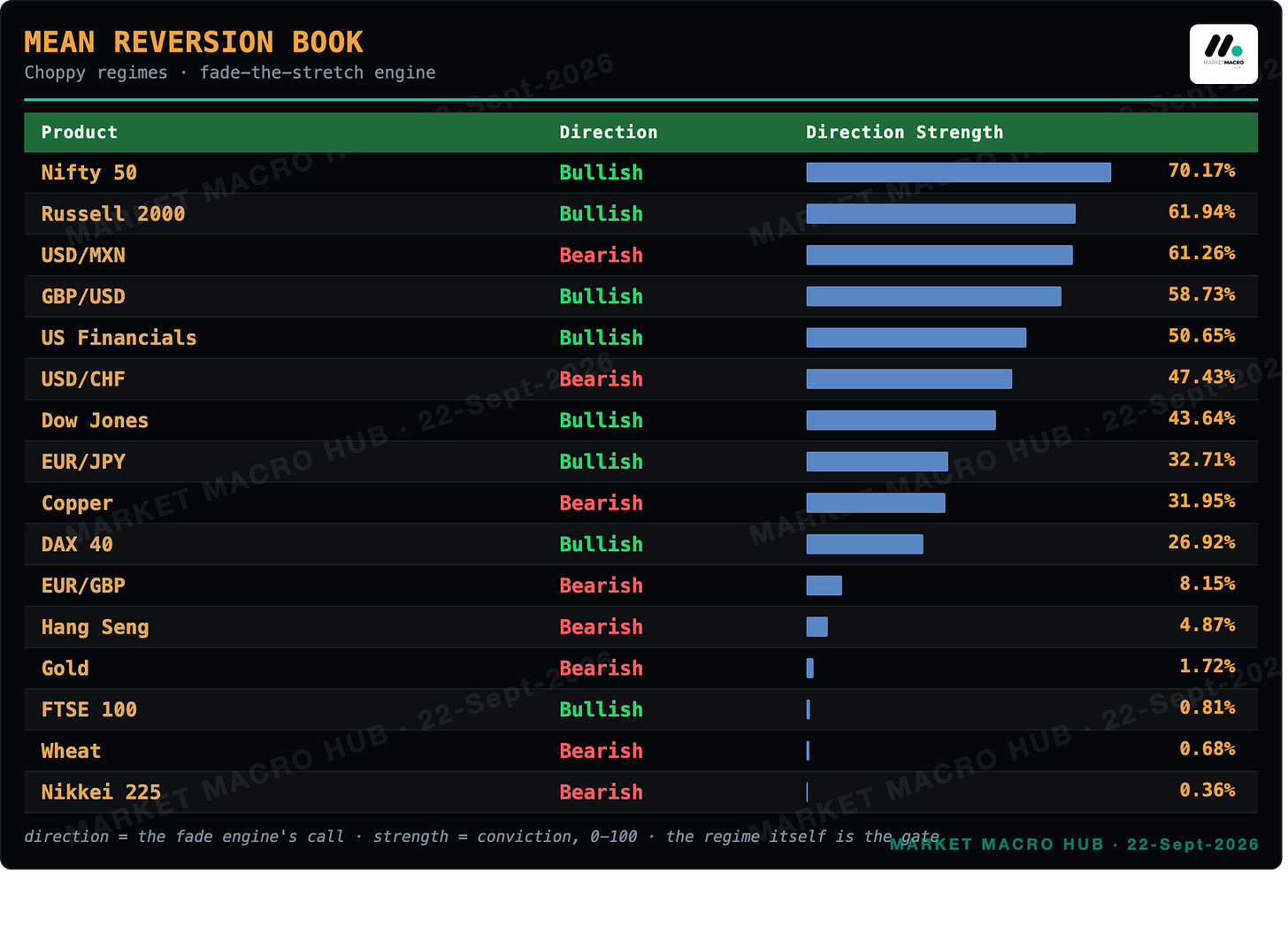Viewport: 1288px width, 926px height.
Task: Select the EUR/GBP product name
Action: click(x=83, y=586)
